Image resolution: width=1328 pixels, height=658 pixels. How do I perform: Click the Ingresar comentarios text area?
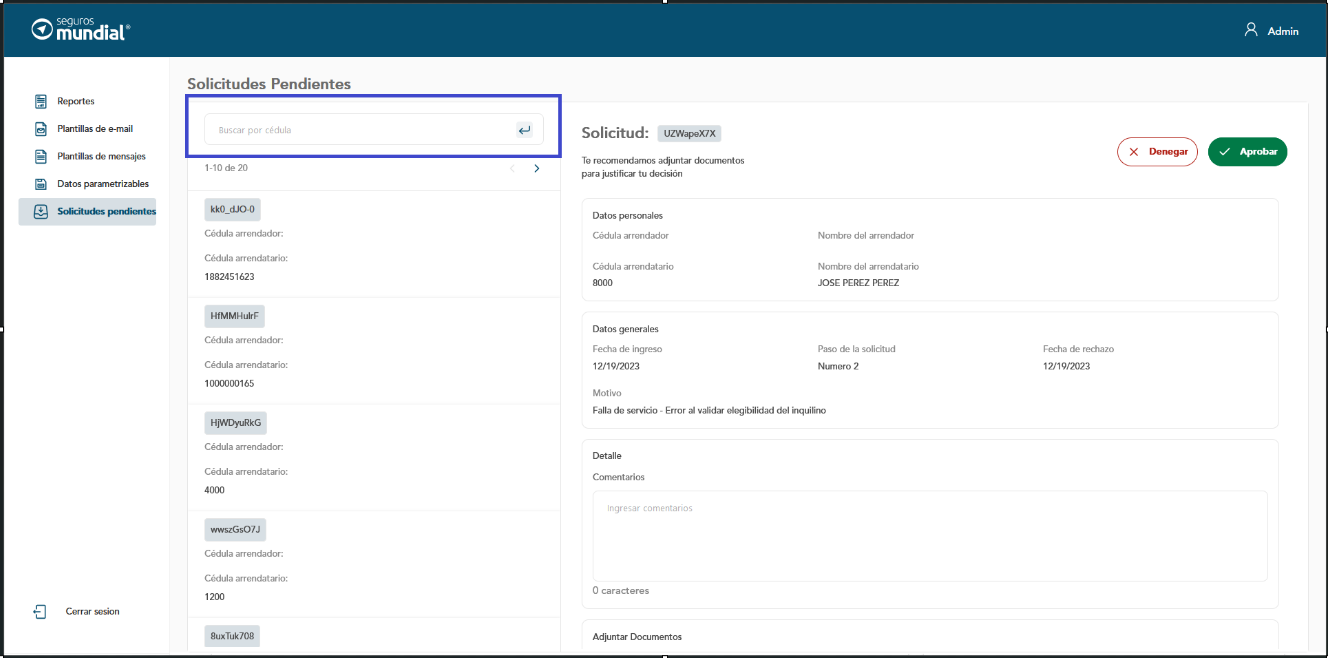point(930,536)
